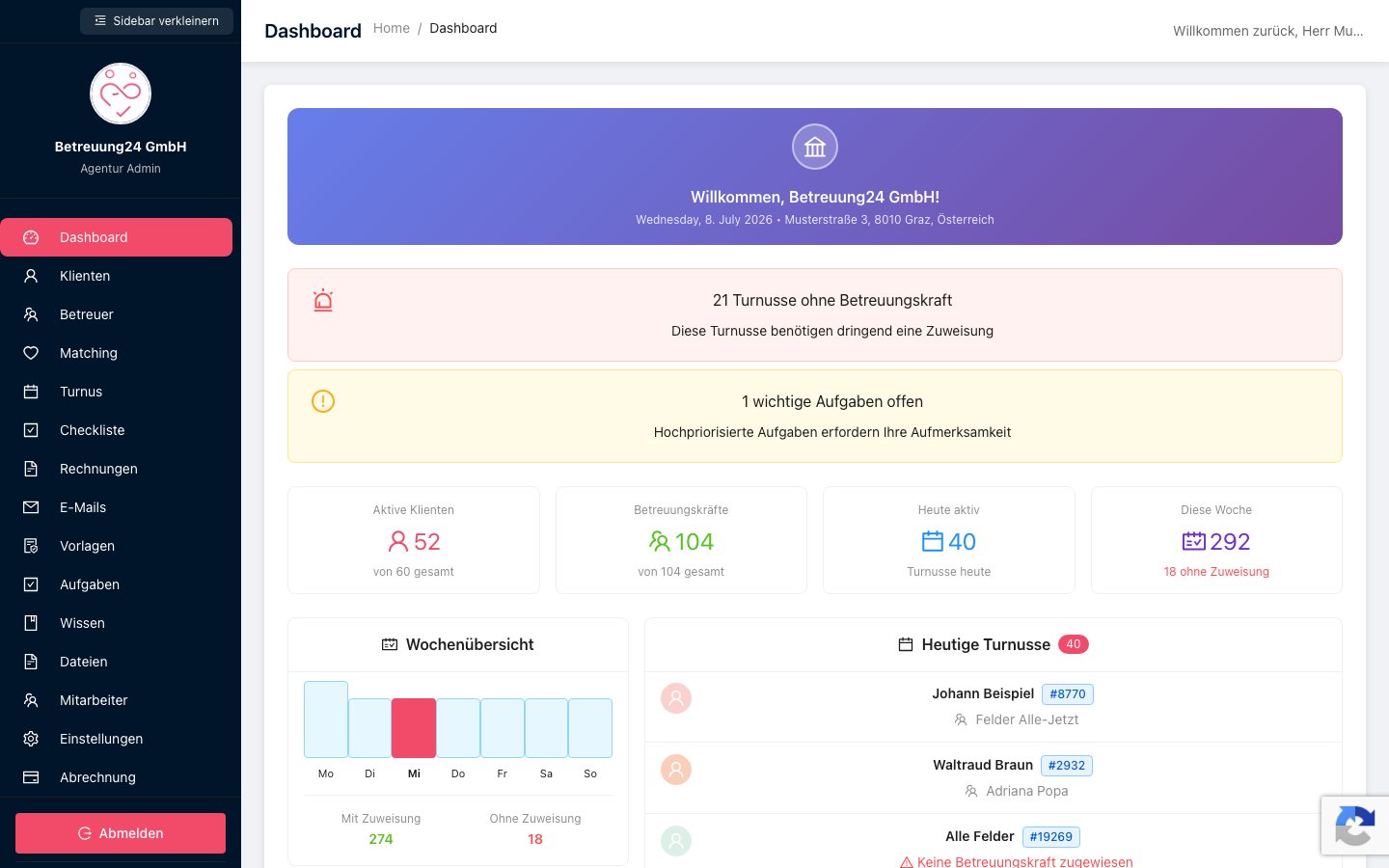Click the Monday bar in week chart
Image resolution: width=1389 pixels, height=868 pixels.
tap(326, 719)
